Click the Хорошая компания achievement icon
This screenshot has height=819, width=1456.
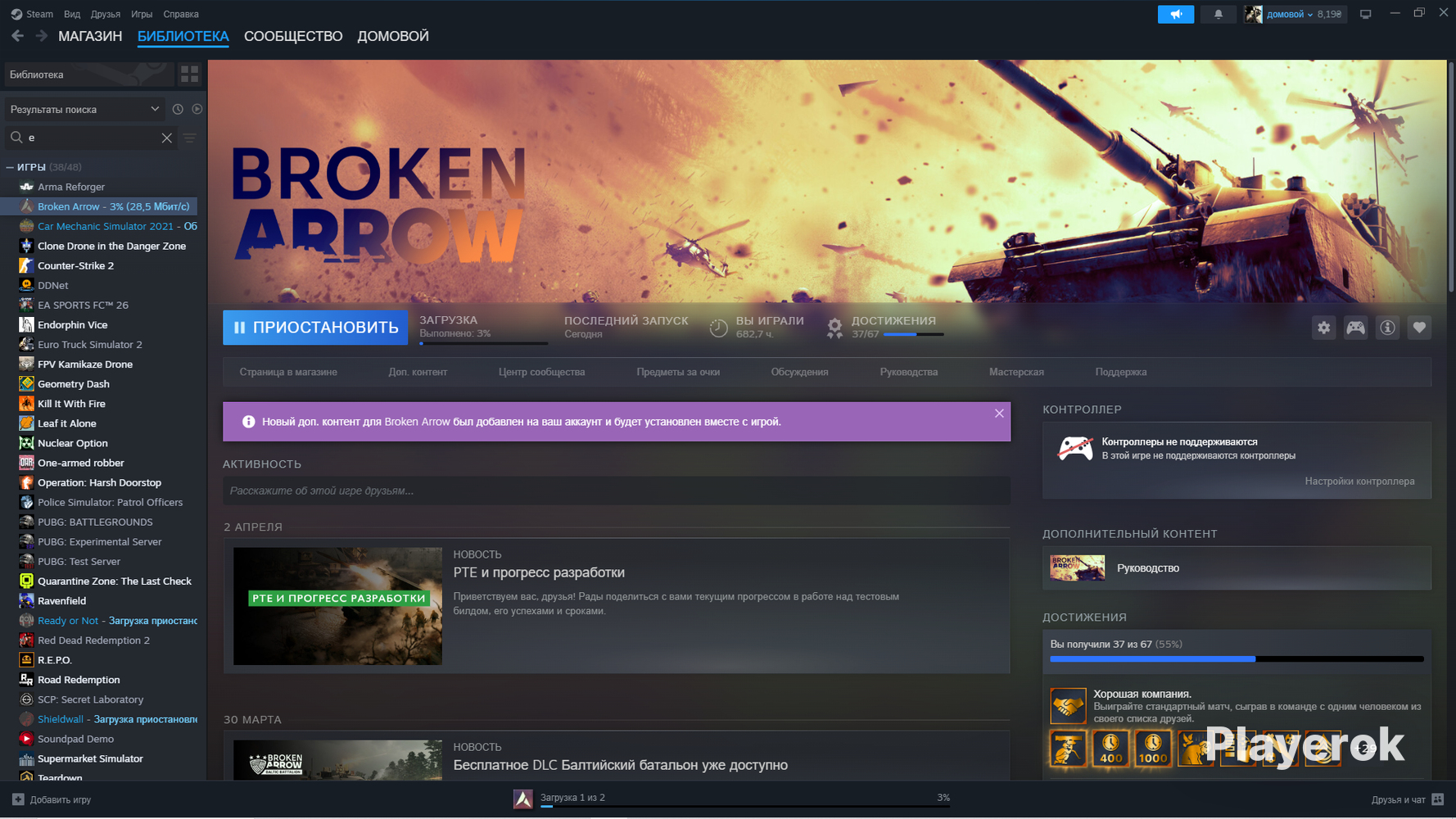[x=1068, y=706]
